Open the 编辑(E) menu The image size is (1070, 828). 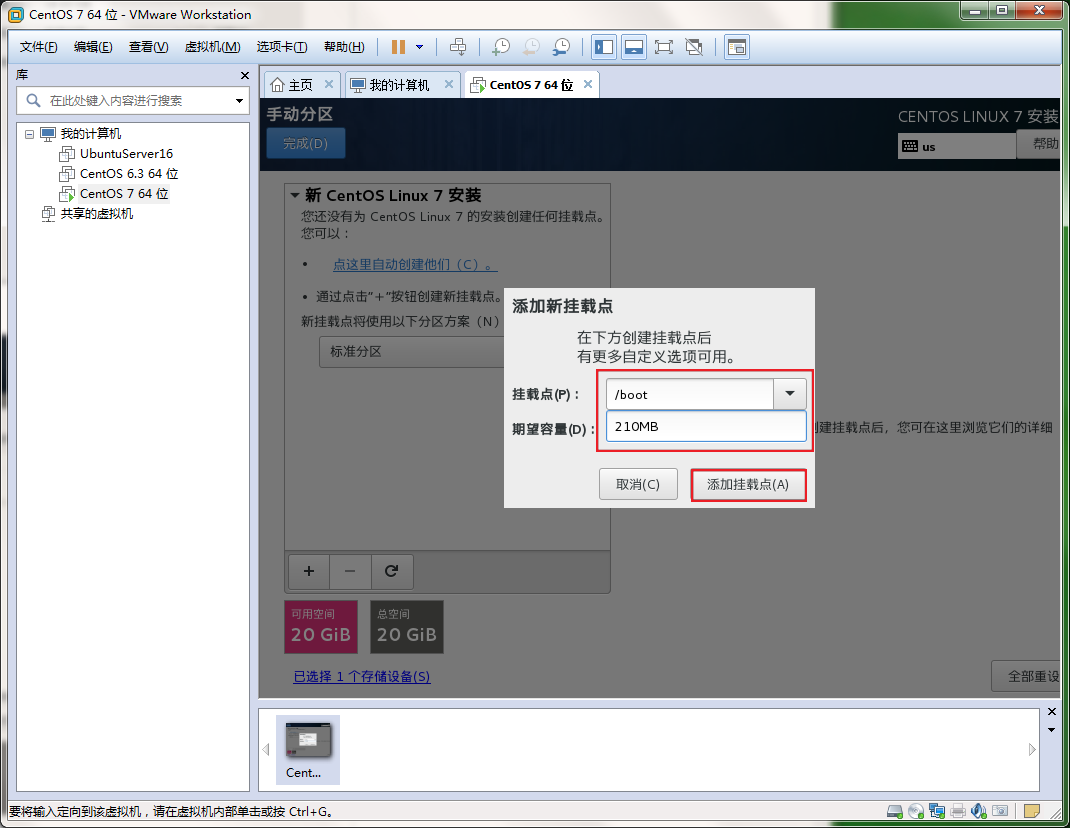click(93, 47)
